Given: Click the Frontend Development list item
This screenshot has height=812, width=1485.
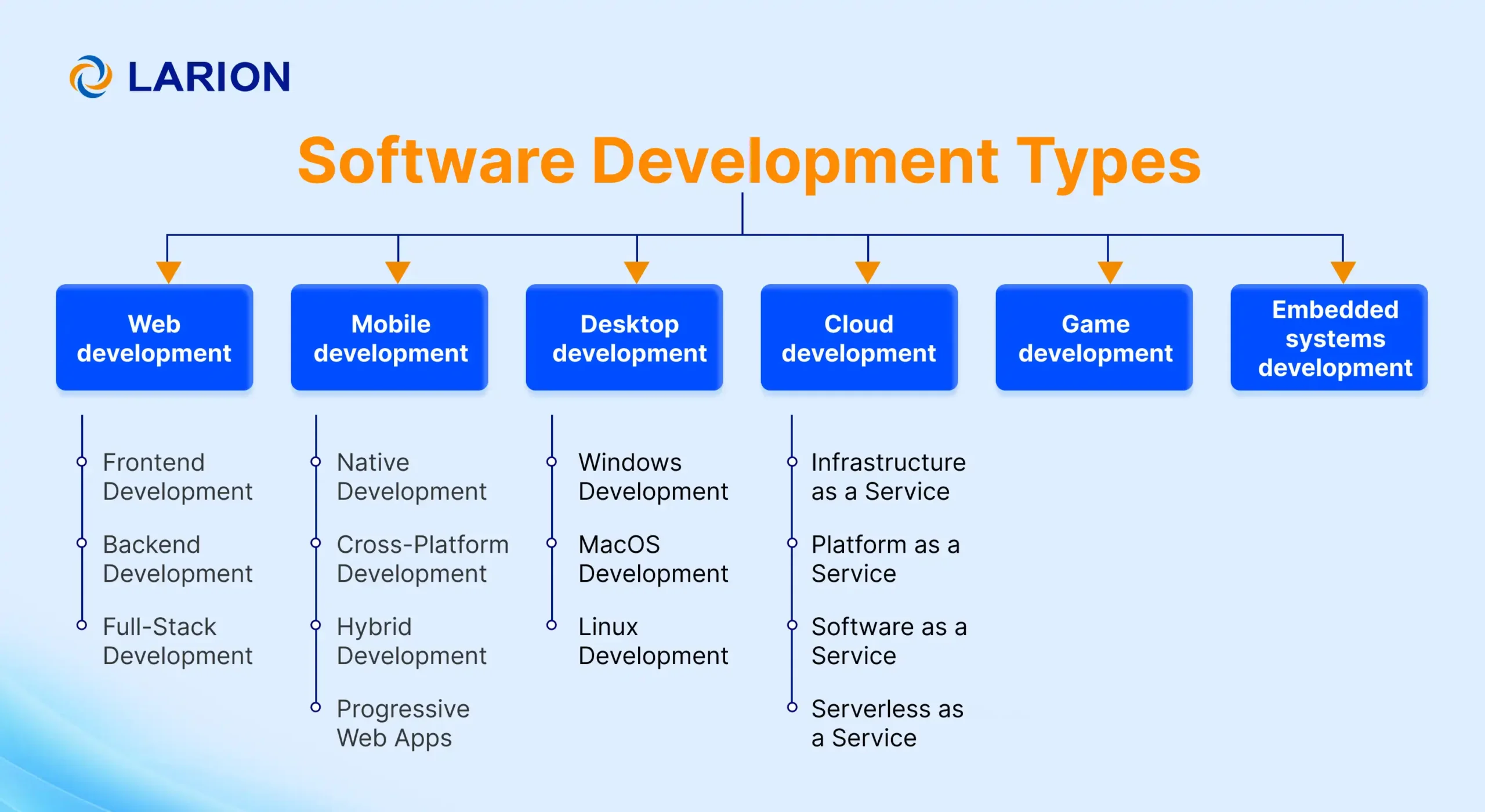Looking at the screenshot, I should [x=178, y=477].
